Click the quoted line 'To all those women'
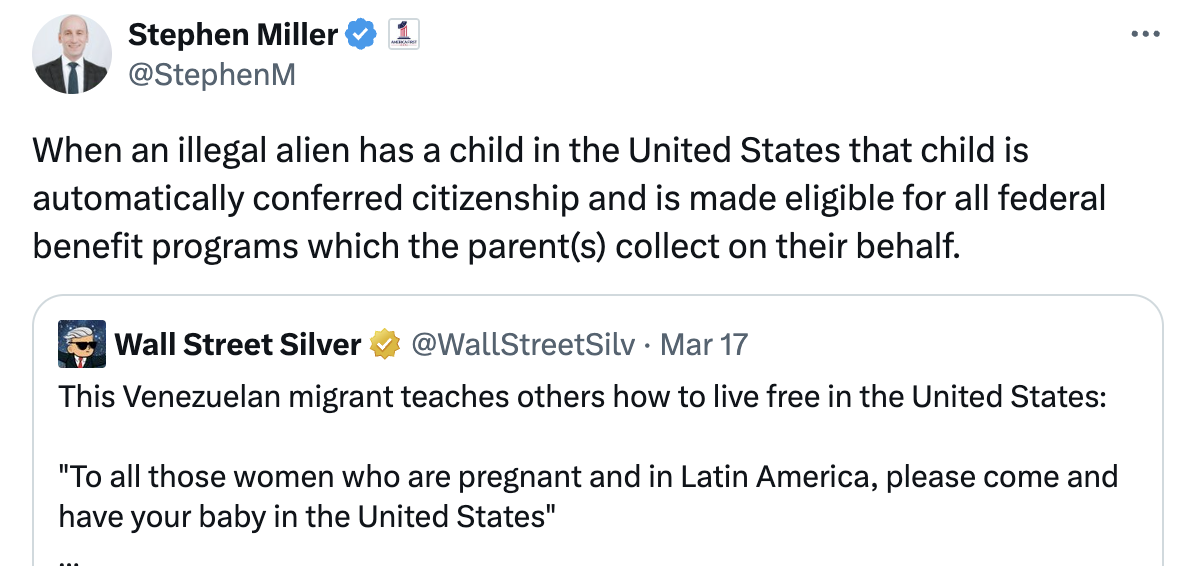Screen dimensions: 1196x566 point(588,476)
